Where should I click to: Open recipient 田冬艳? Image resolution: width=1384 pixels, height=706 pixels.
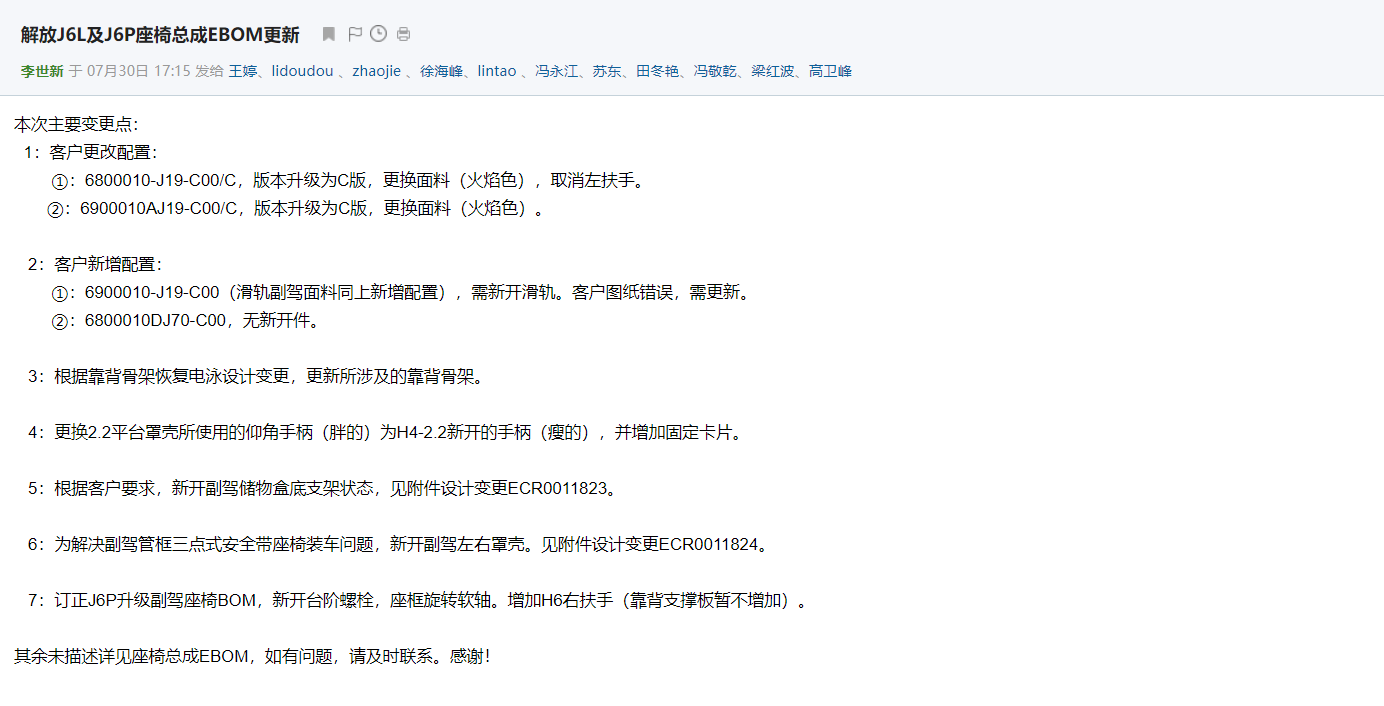point(658,71)
